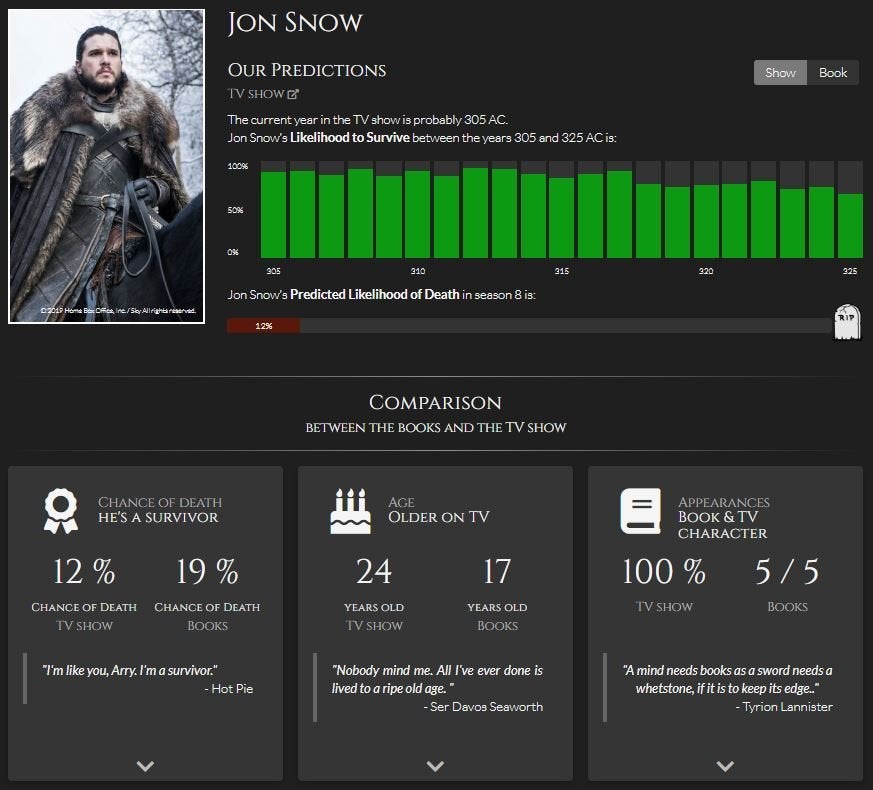
Task: Click the 'Likelihood to Survive' bold text
Action: tap(350, 138)
